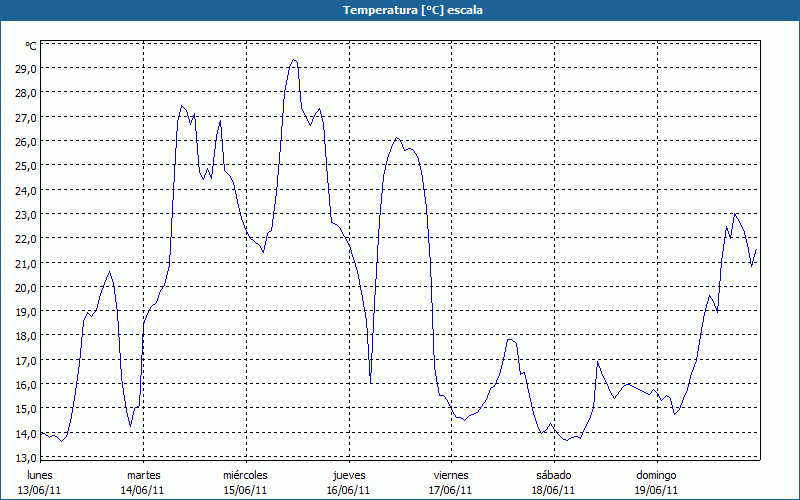Viewport: 800px width, 500px height.
Task: Click the 13,0 temperature axis label
Action: 24,457
